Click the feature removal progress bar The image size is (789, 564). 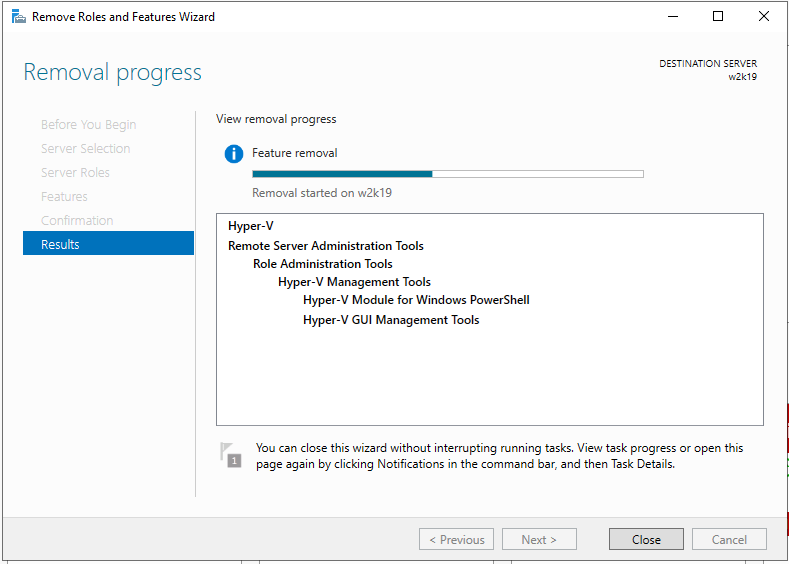pos(447,174)
